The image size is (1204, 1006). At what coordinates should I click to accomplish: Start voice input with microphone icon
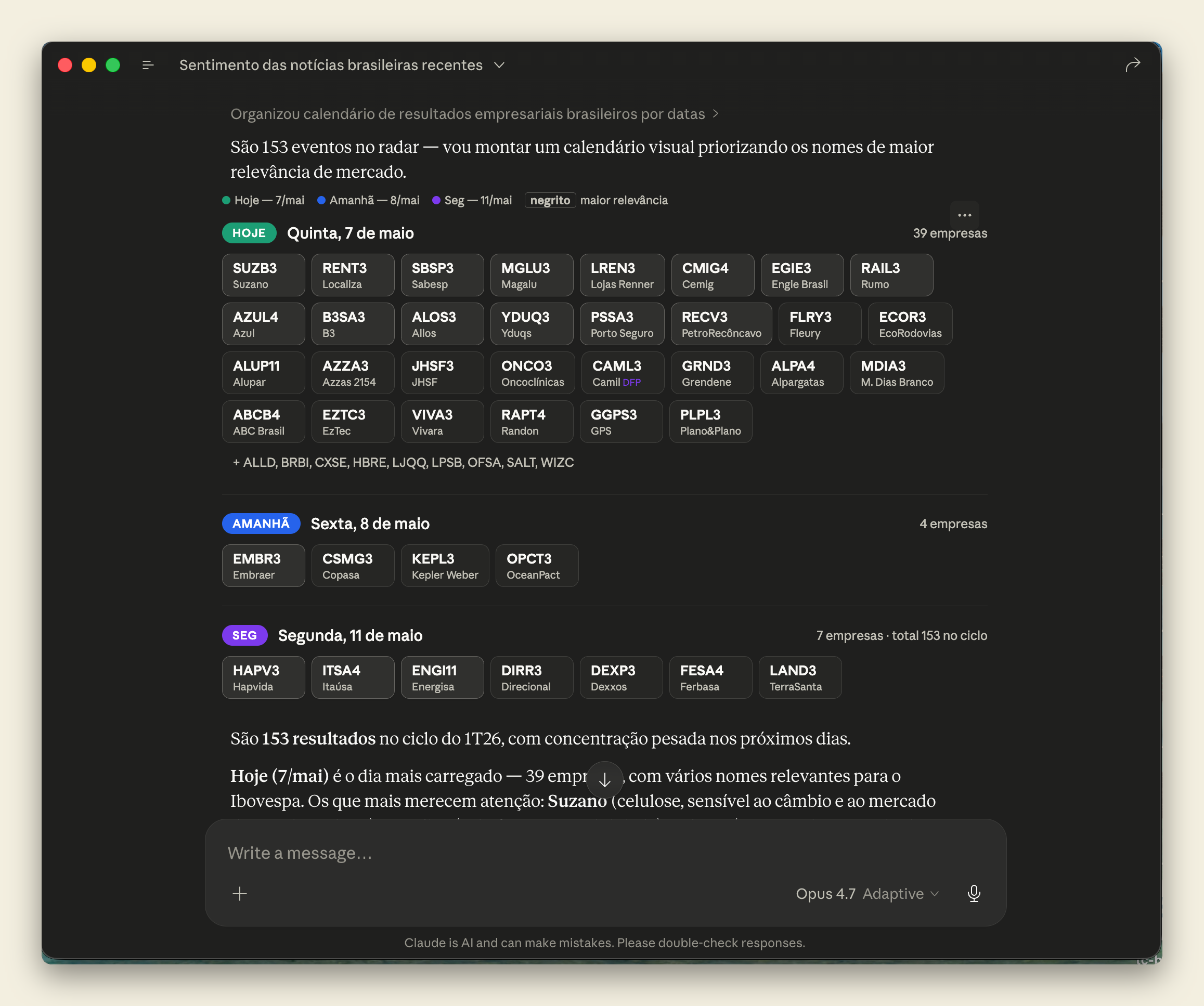pos(974,893)
